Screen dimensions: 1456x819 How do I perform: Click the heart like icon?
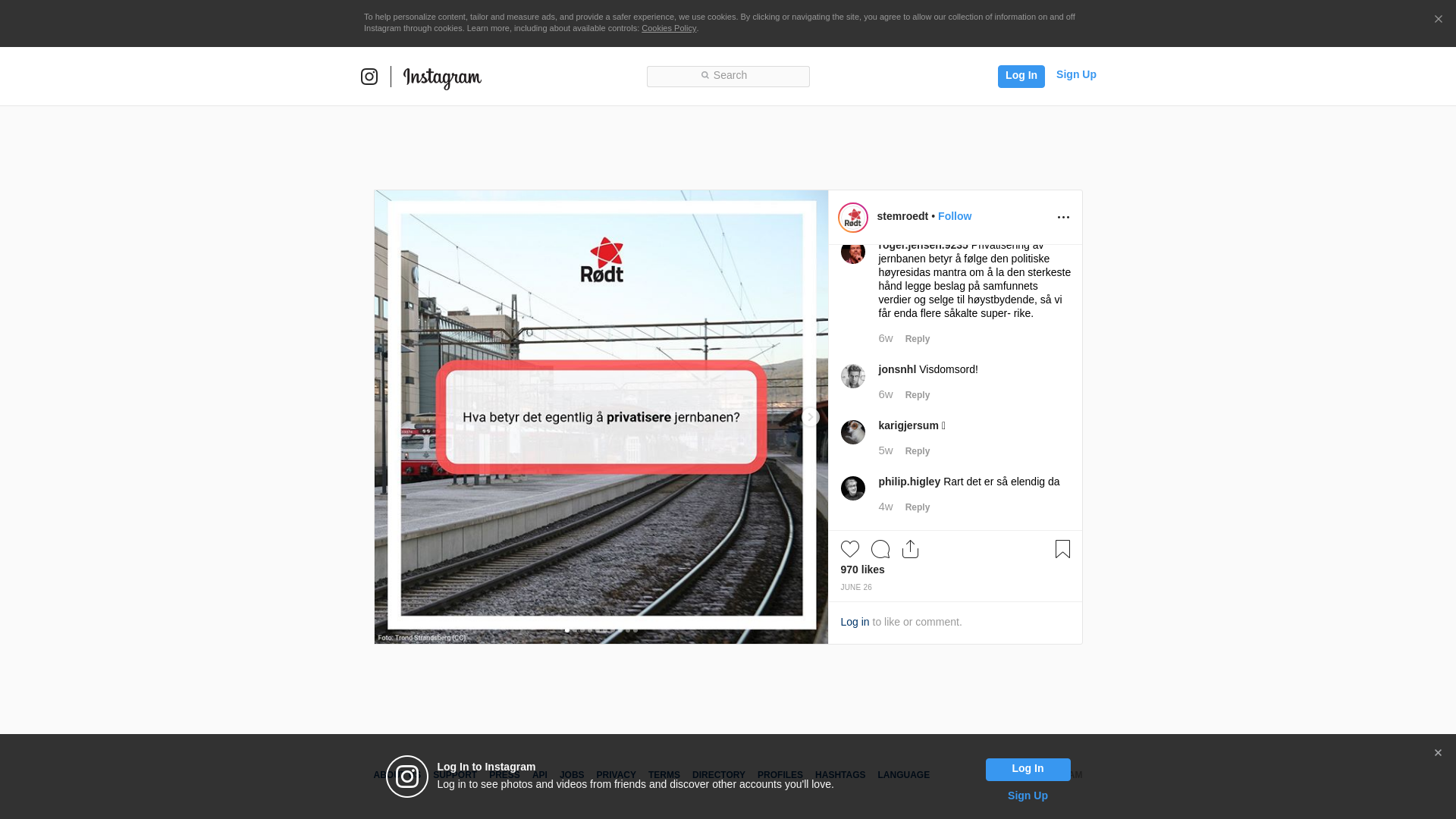point(849,549)
